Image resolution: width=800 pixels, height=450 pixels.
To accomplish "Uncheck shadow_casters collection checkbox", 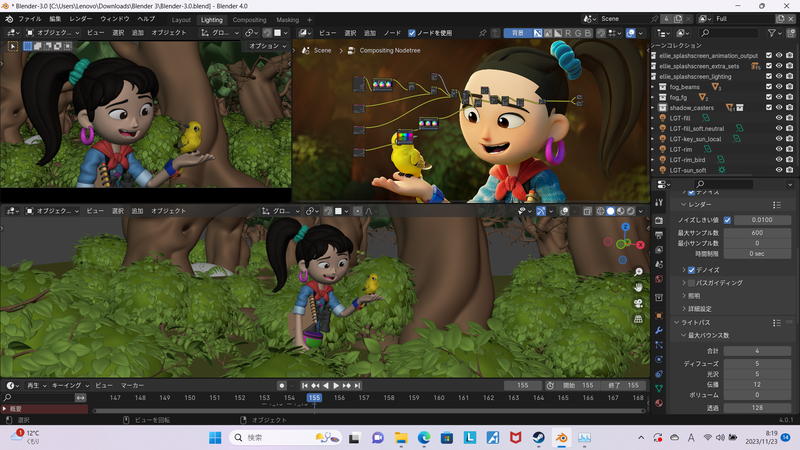I will click(769, 108).
